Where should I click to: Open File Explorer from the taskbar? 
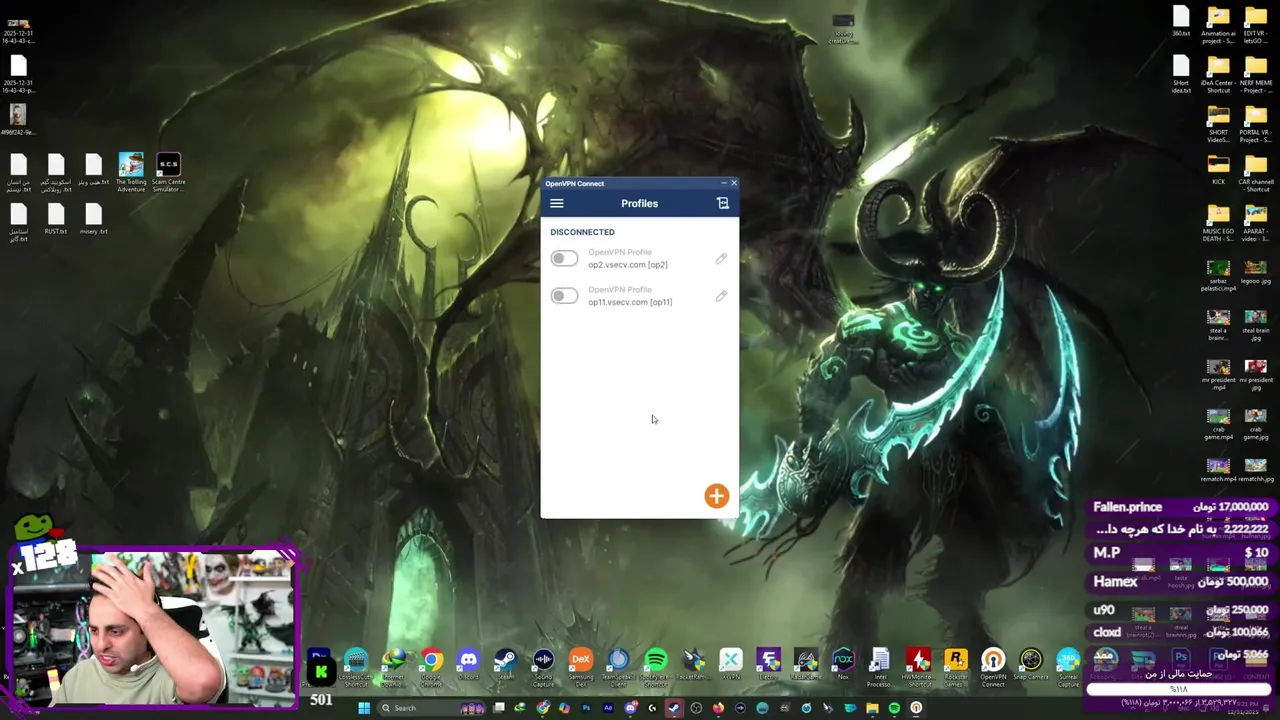[x=872, y=708]
